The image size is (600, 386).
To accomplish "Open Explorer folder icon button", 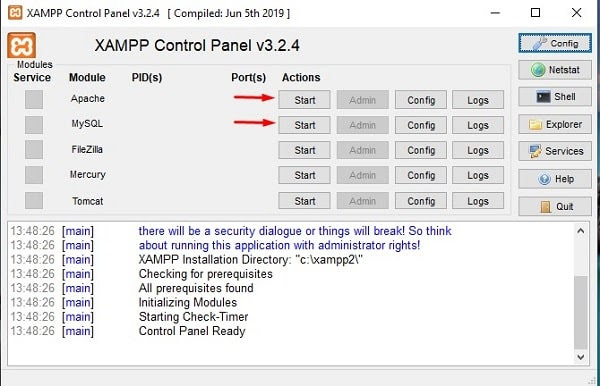I will [555, 124].
